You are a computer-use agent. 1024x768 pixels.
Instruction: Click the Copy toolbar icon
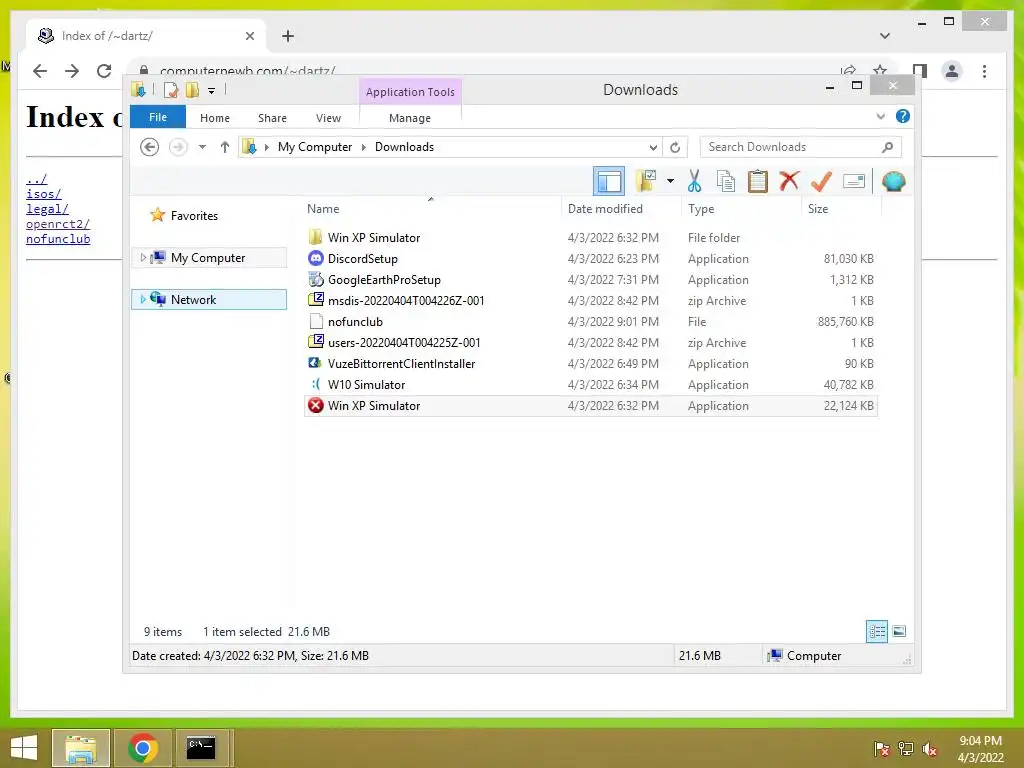[726, 181]
